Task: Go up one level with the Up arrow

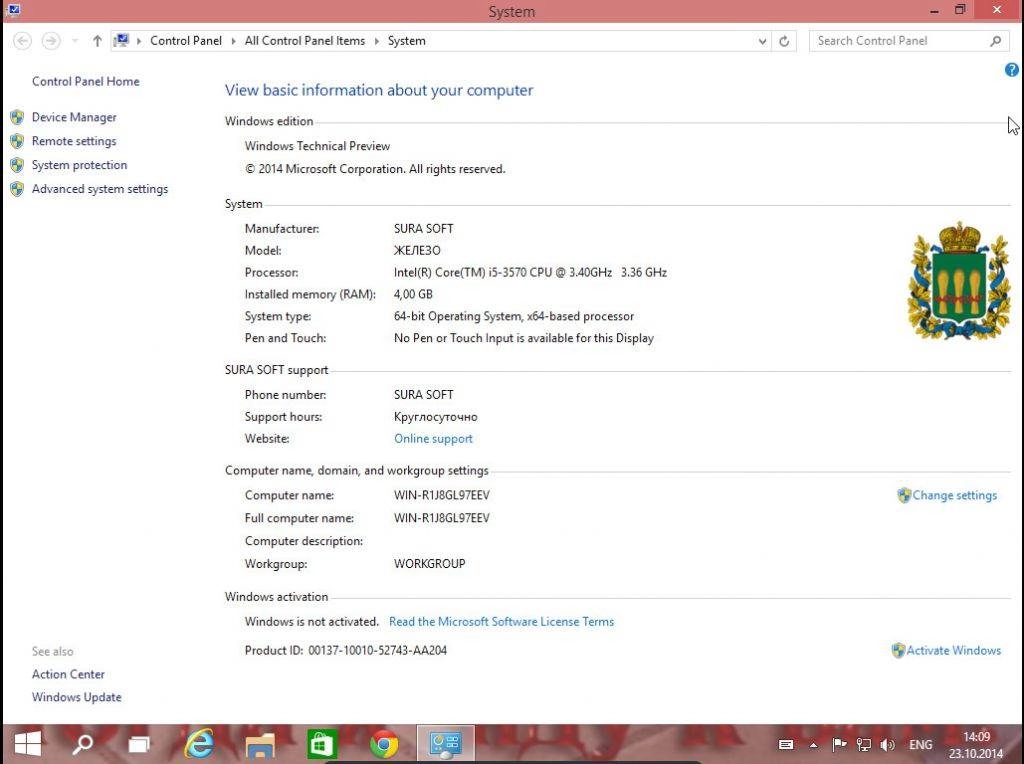Action: pyautogui.click(x=97, y=41)
